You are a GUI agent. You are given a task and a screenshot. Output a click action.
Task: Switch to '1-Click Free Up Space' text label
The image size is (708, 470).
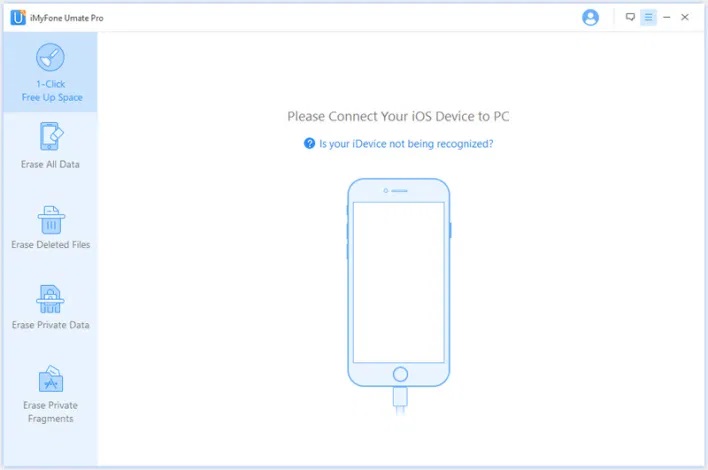(x=52, y=91)
